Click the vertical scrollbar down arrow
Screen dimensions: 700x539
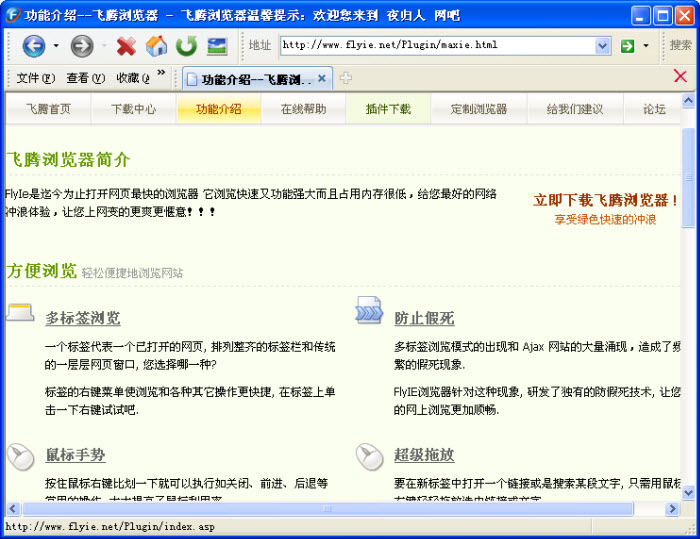688,493
